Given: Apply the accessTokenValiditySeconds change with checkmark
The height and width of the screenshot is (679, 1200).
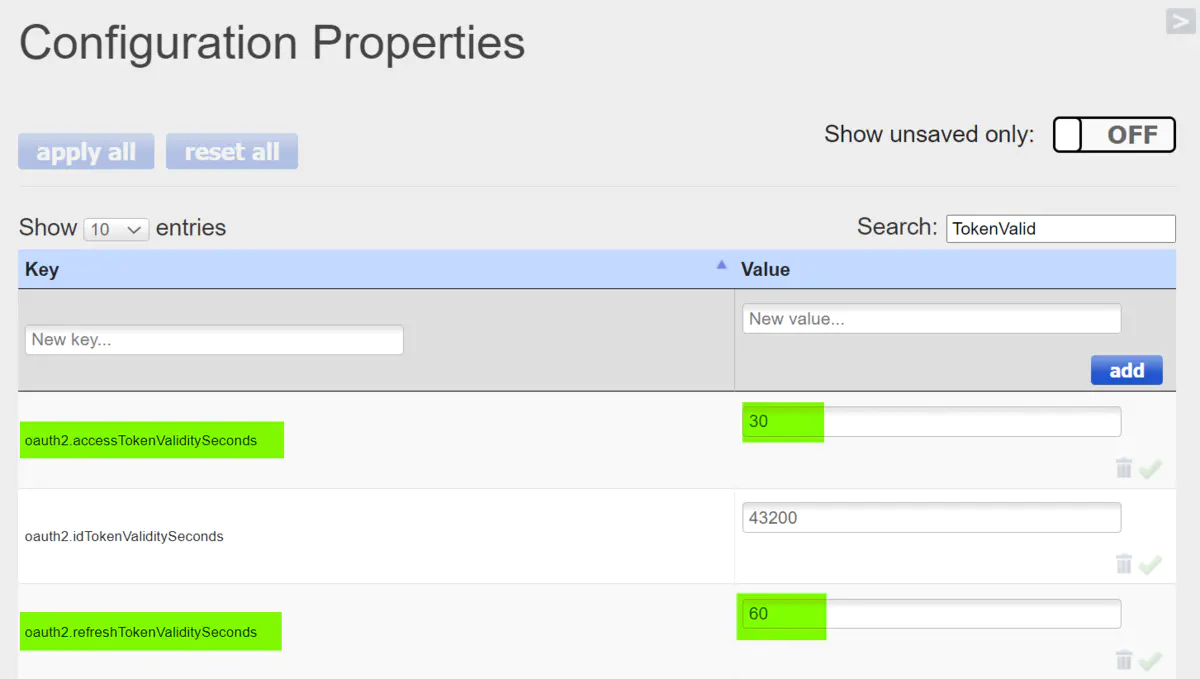Looking at the screenshot, I should pyautogui.click(x=1150, y=469).
